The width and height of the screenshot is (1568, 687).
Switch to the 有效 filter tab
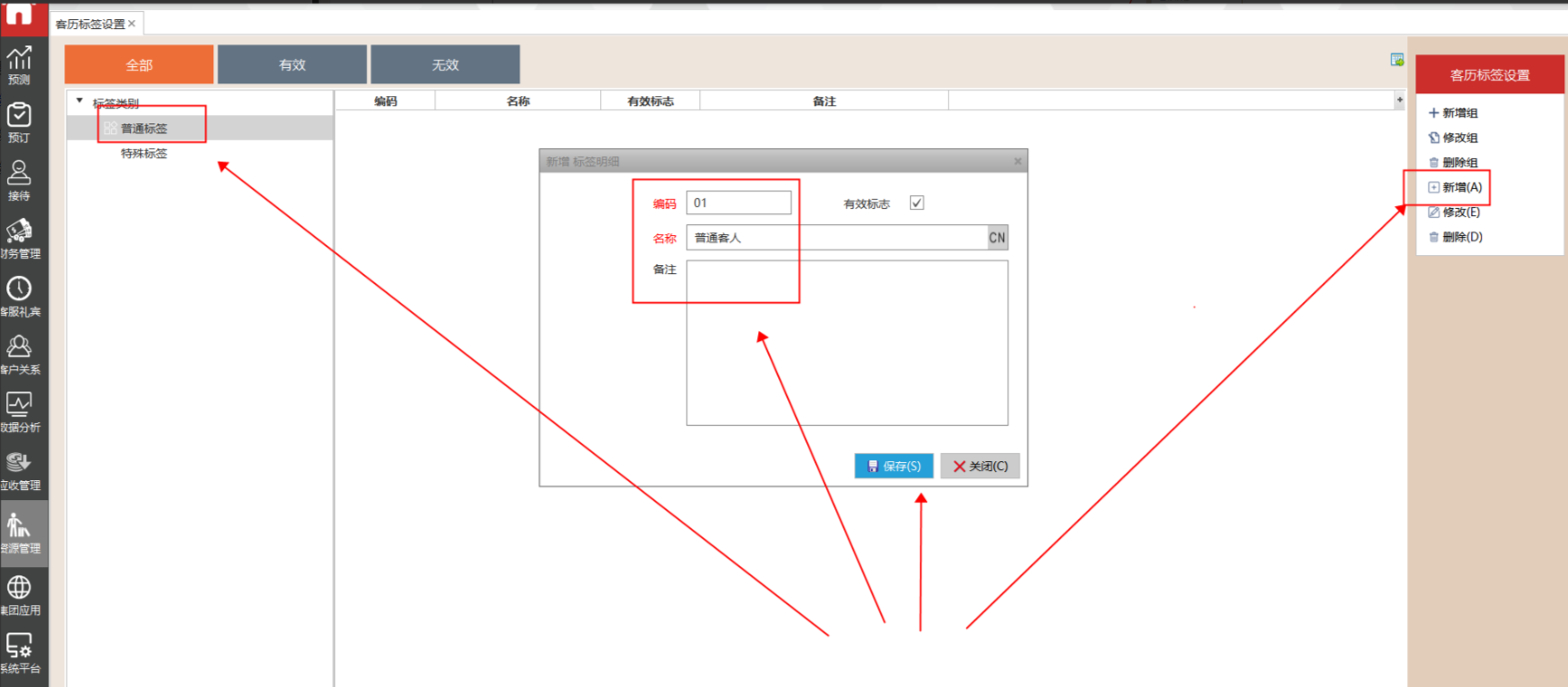[x=292, y=64]
